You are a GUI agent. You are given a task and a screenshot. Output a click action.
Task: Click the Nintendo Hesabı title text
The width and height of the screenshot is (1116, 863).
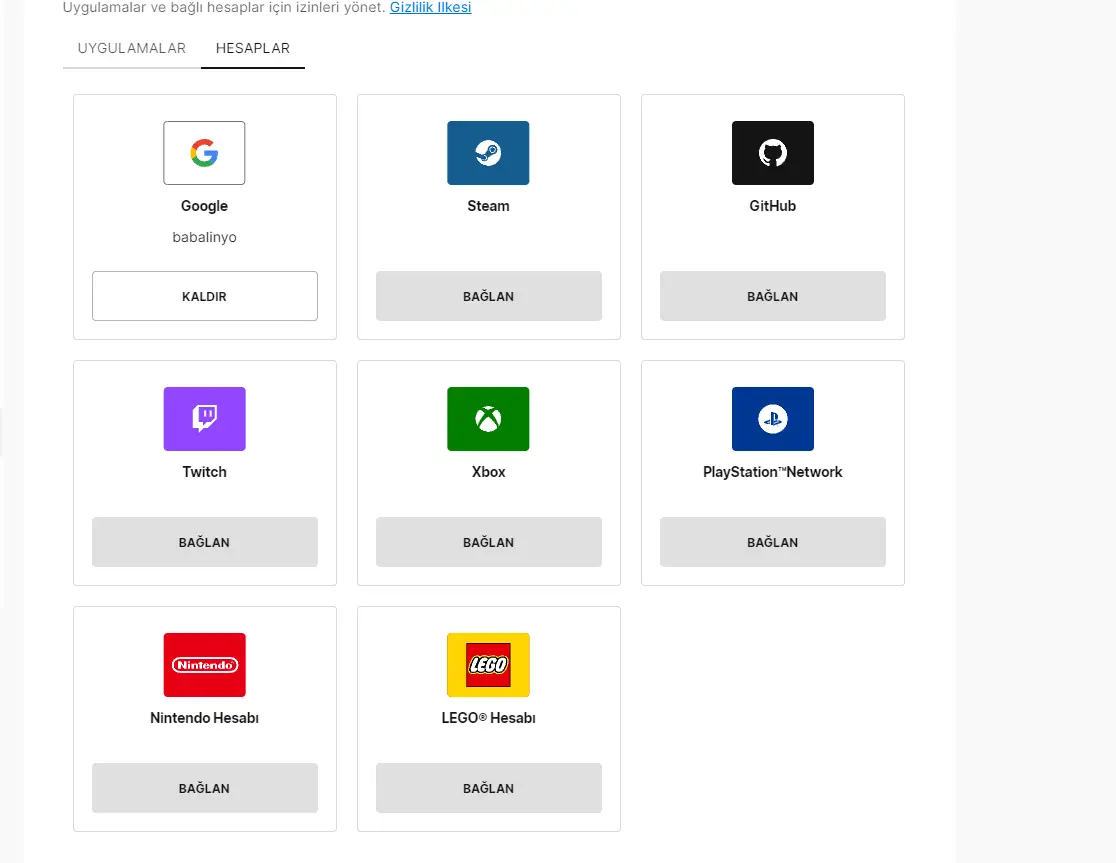pyautogui.click(x=204, y=719)
